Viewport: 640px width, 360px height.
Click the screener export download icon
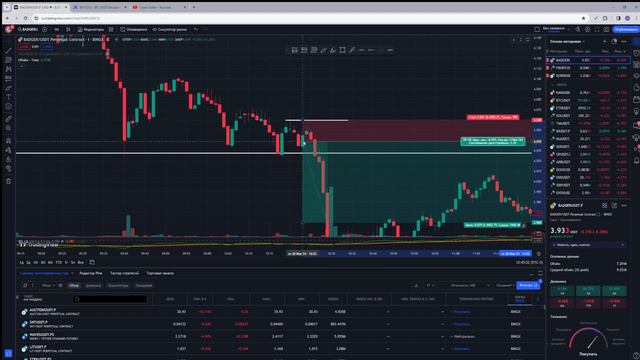(x=416, y=285)
